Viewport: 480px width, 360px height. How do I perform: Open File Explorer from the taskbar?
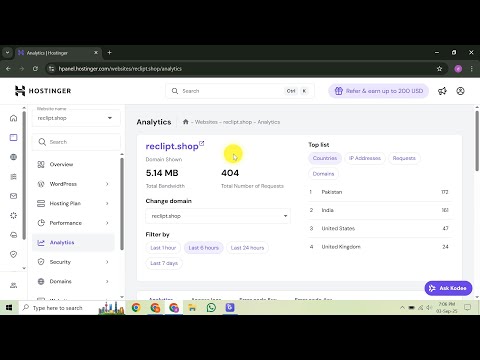(192, 307)
